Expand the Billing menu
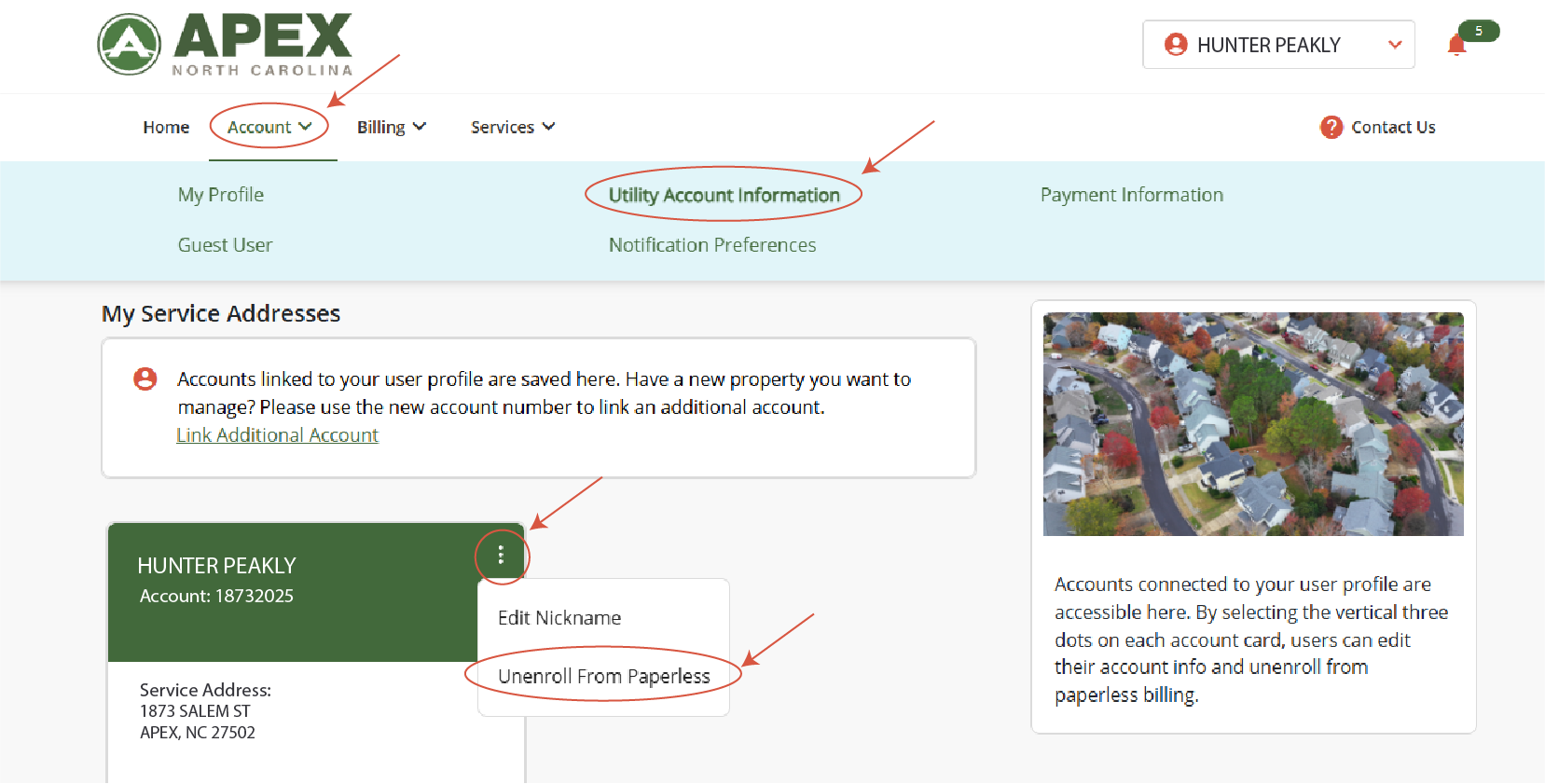This screenshot has width=1545, height=784. coord(391,127)
